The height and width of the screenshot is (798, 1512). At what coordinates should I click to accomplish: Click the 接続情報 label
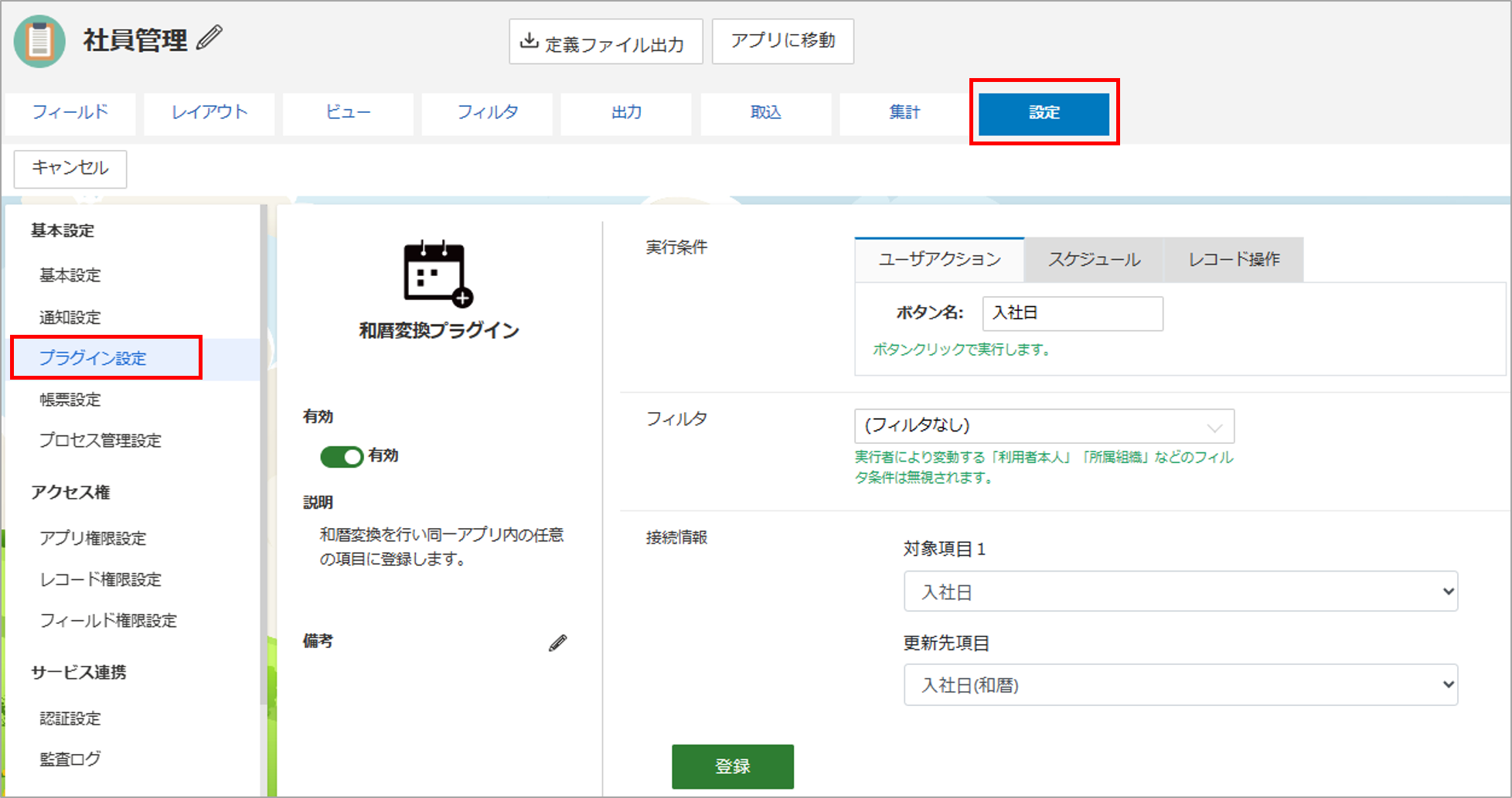pos(676,537)
